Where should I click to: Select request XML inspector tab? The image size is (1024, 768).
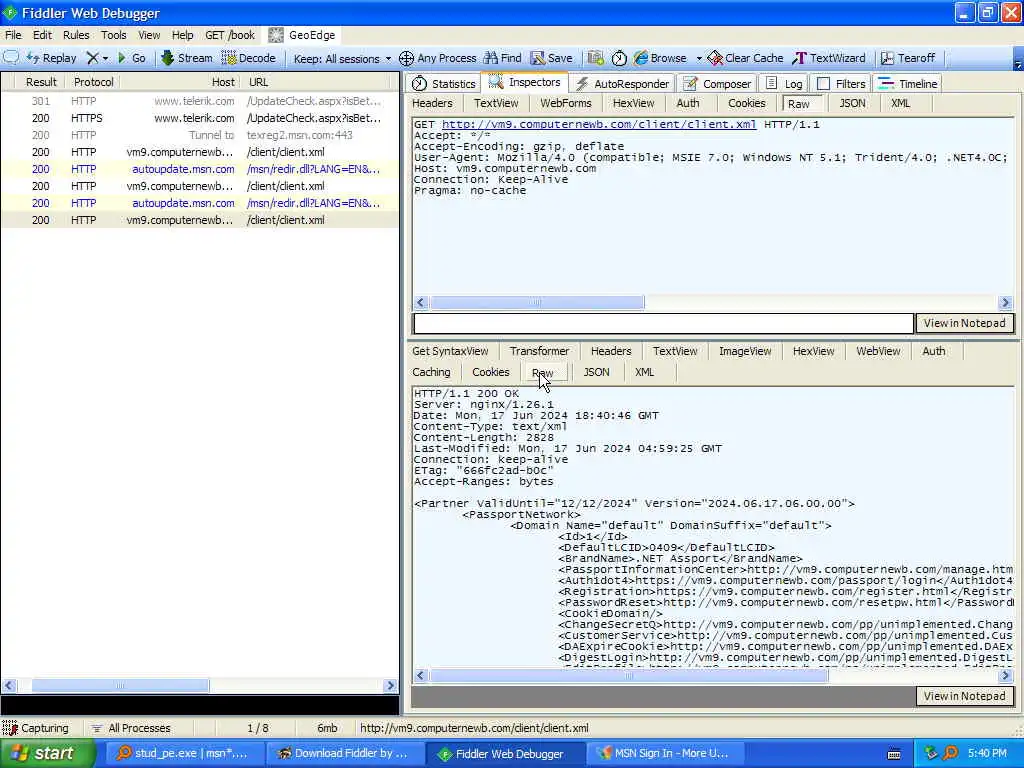tap(901, 103)
